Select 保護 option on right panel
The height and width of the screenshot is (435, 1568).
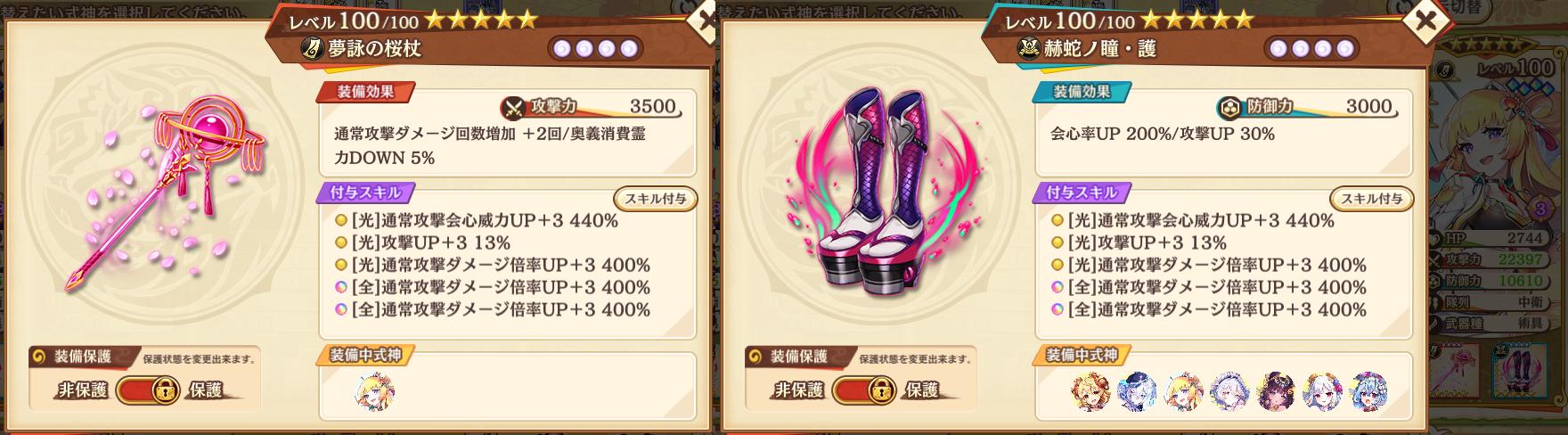click(922, 390)
